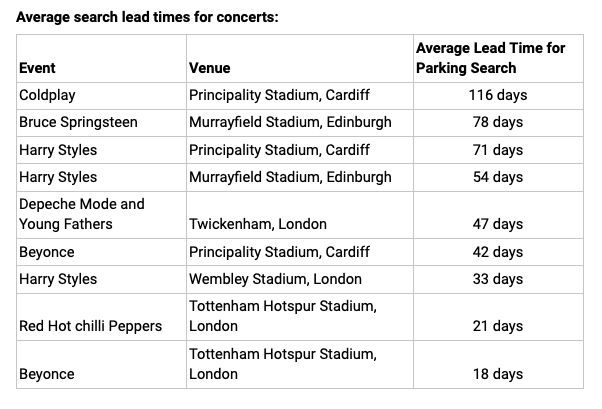Select the Venue column header
The image size is (602, 409).
pyautogui.click(x=209, y=68)
